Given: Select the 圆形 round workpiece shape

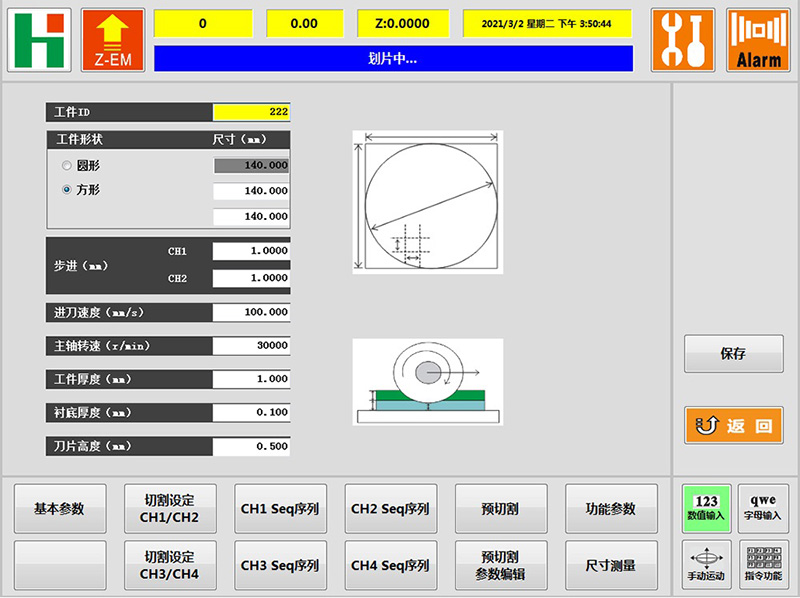Looking at the screenshot, I should point(67,165).
